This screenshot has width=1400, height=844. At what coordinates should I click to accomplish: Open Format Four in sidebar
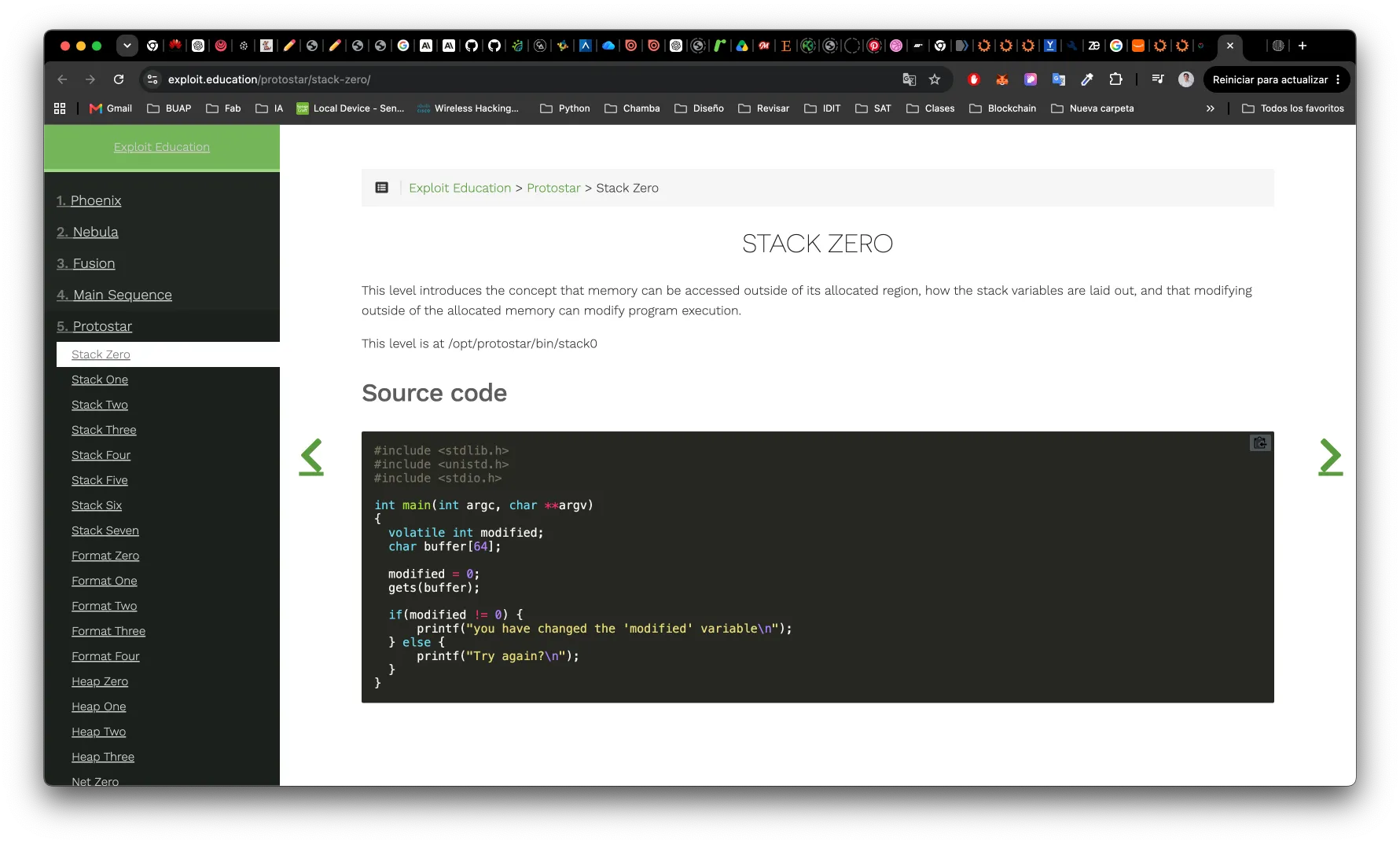[105, 656]
